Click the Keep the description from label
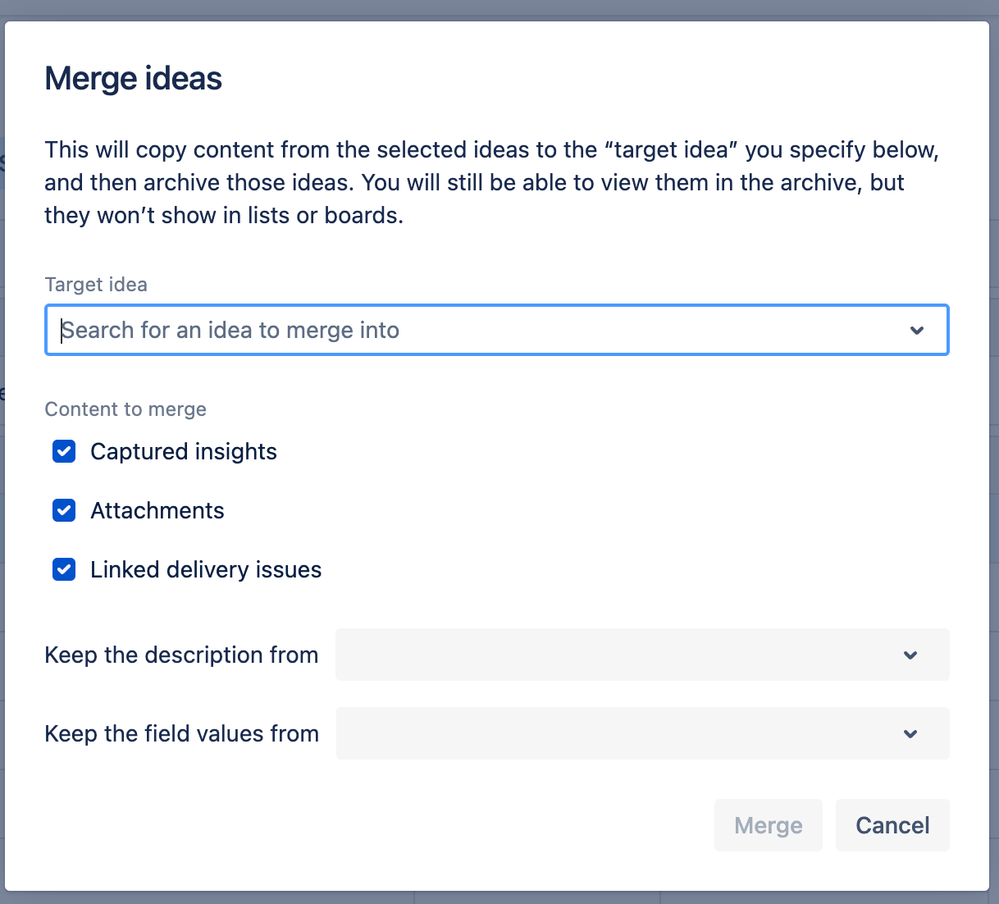 click(181, 655)
